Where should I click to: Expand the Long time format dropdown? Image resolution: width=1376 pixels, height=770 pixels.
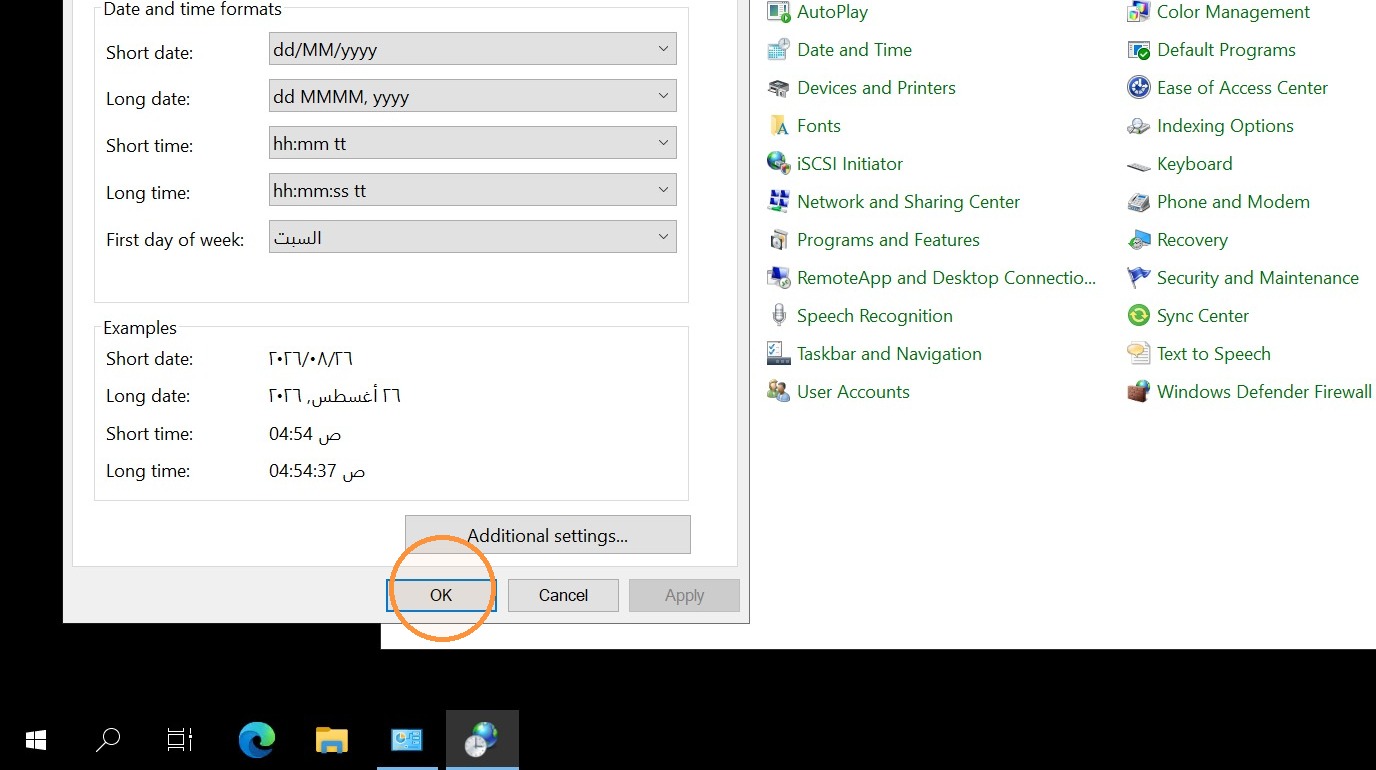(x=473, y=190)
